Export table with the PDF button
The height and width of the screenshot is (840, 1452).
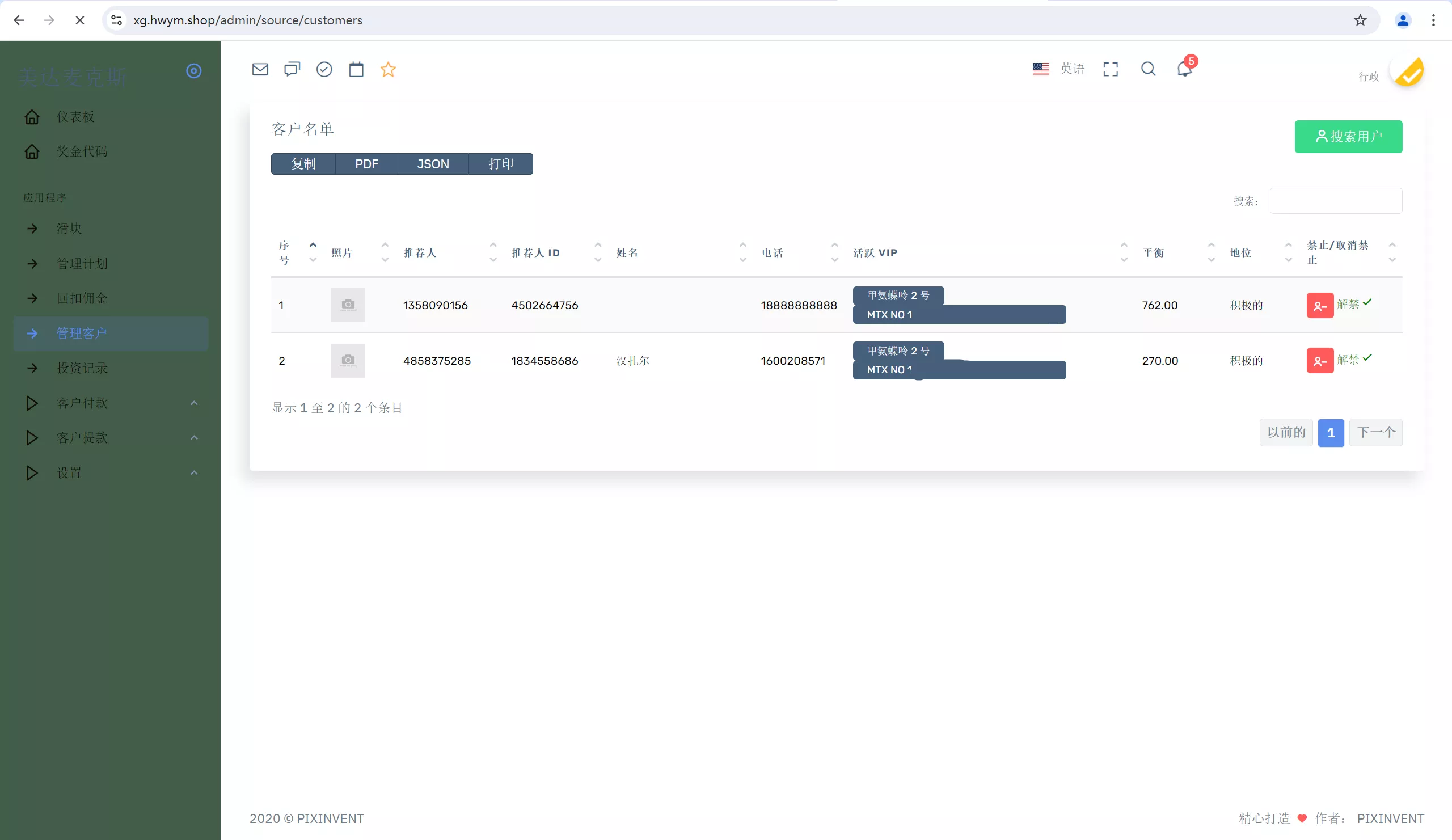point(366,164)
